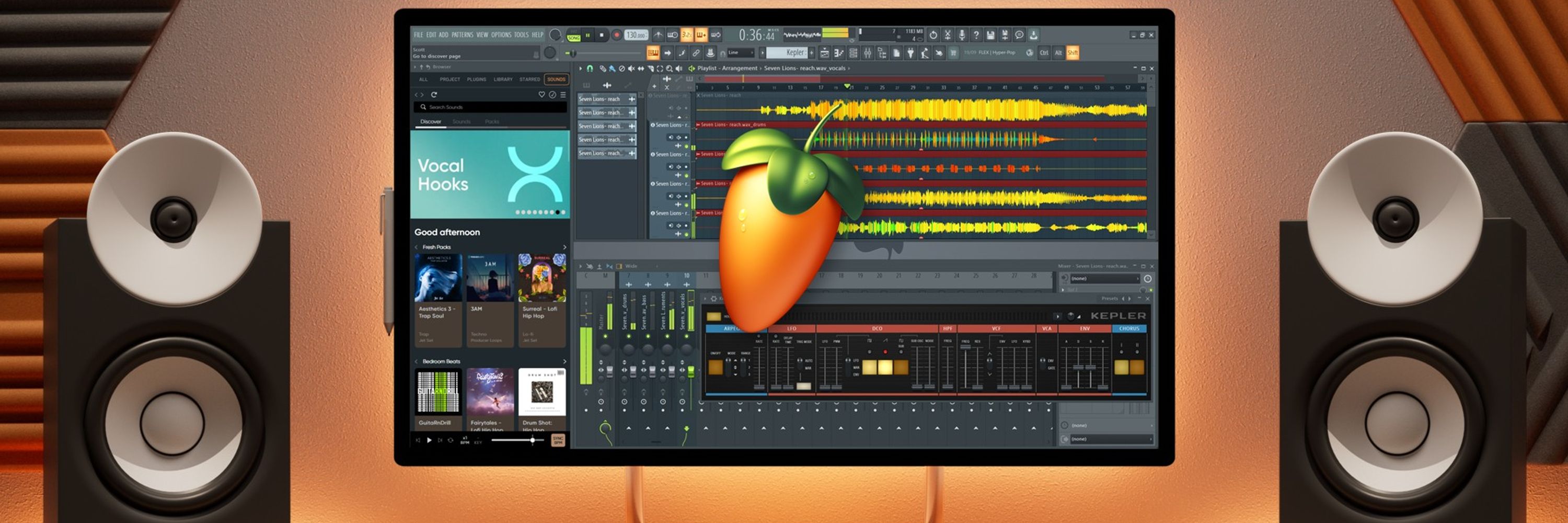
Task: Open the Playlist options arrow menu
Action: [x=581, y=69]
